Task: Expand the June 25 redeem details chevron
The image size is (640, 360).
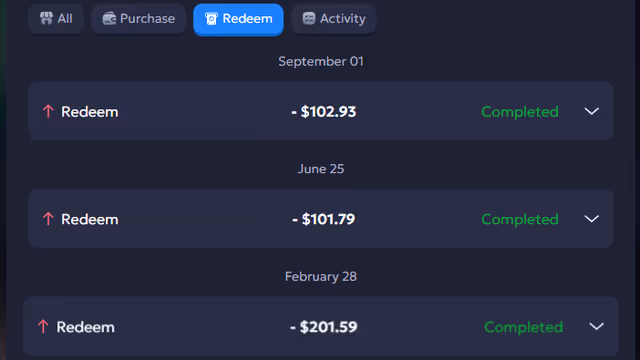Action: point(591,219)
